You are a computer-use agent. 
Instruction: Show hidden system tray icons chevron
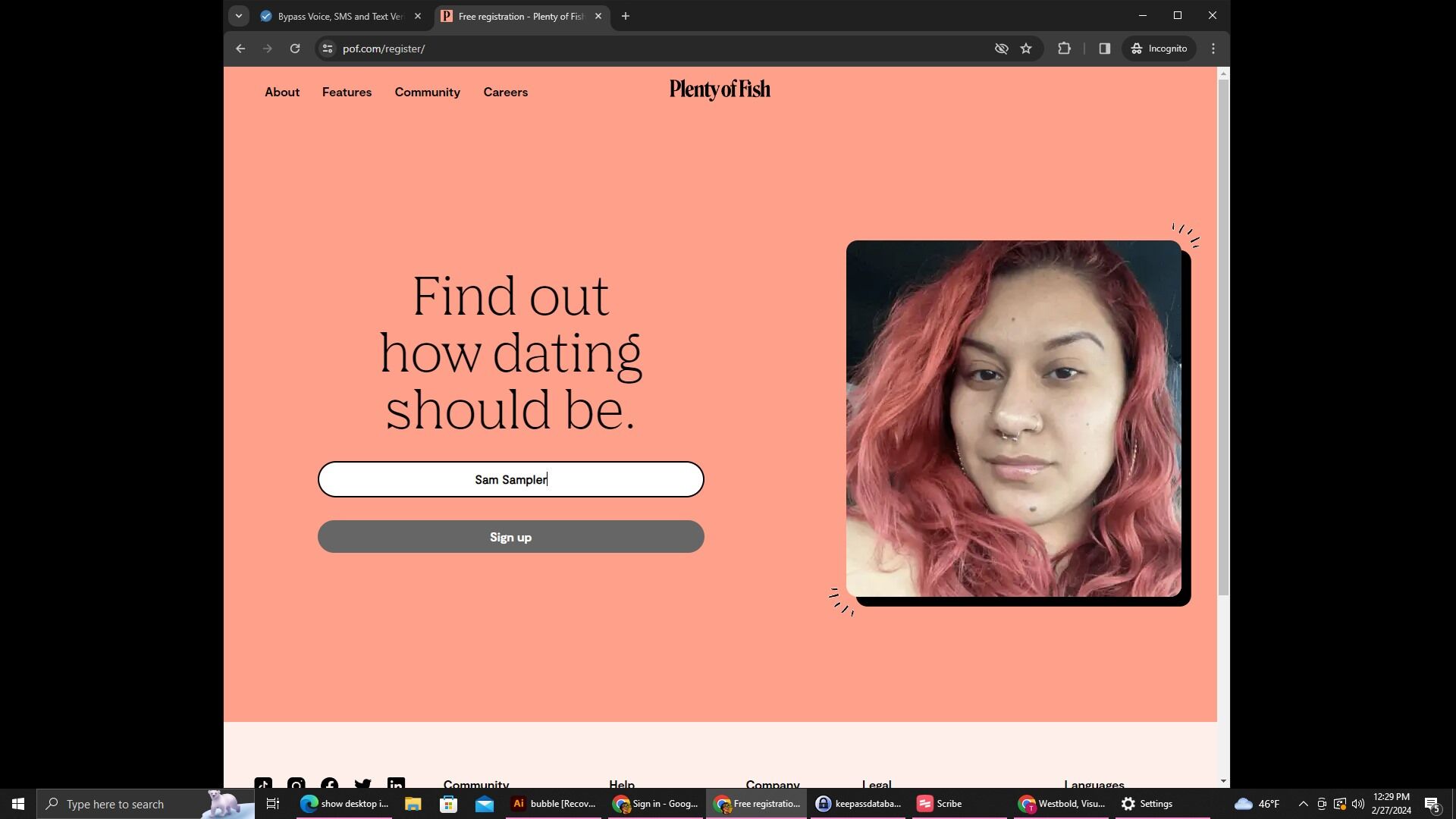(x=1303, y=804)
